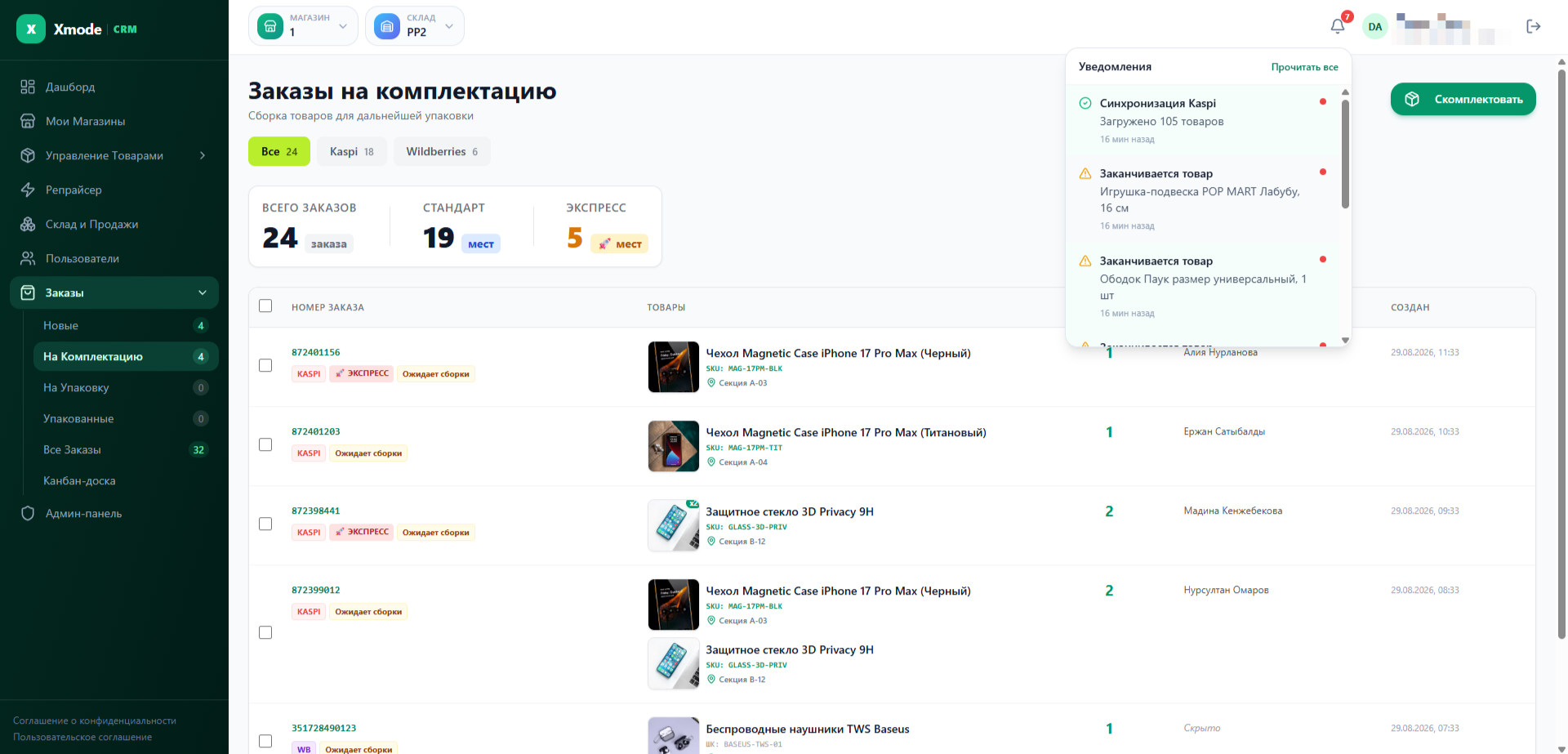
Task: Open order number 872401156 link
Action: point(316,352)
